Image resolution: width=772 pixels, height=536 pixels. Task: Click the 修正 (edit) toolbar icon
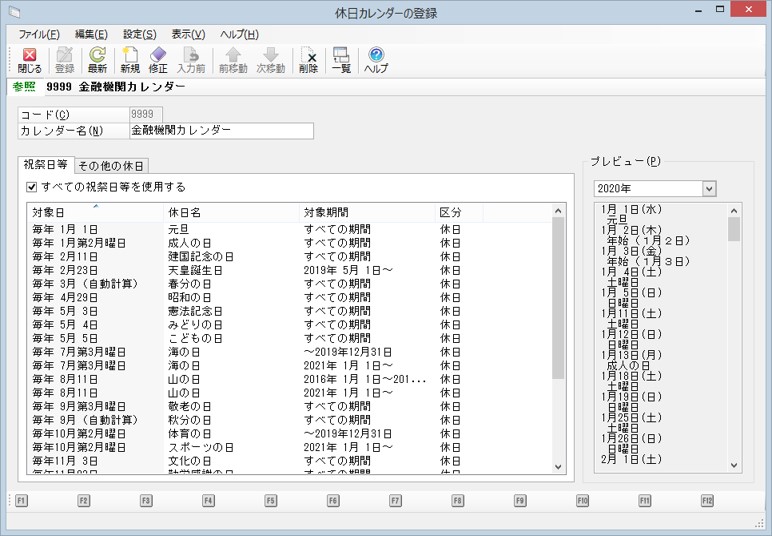pos(158,61)
